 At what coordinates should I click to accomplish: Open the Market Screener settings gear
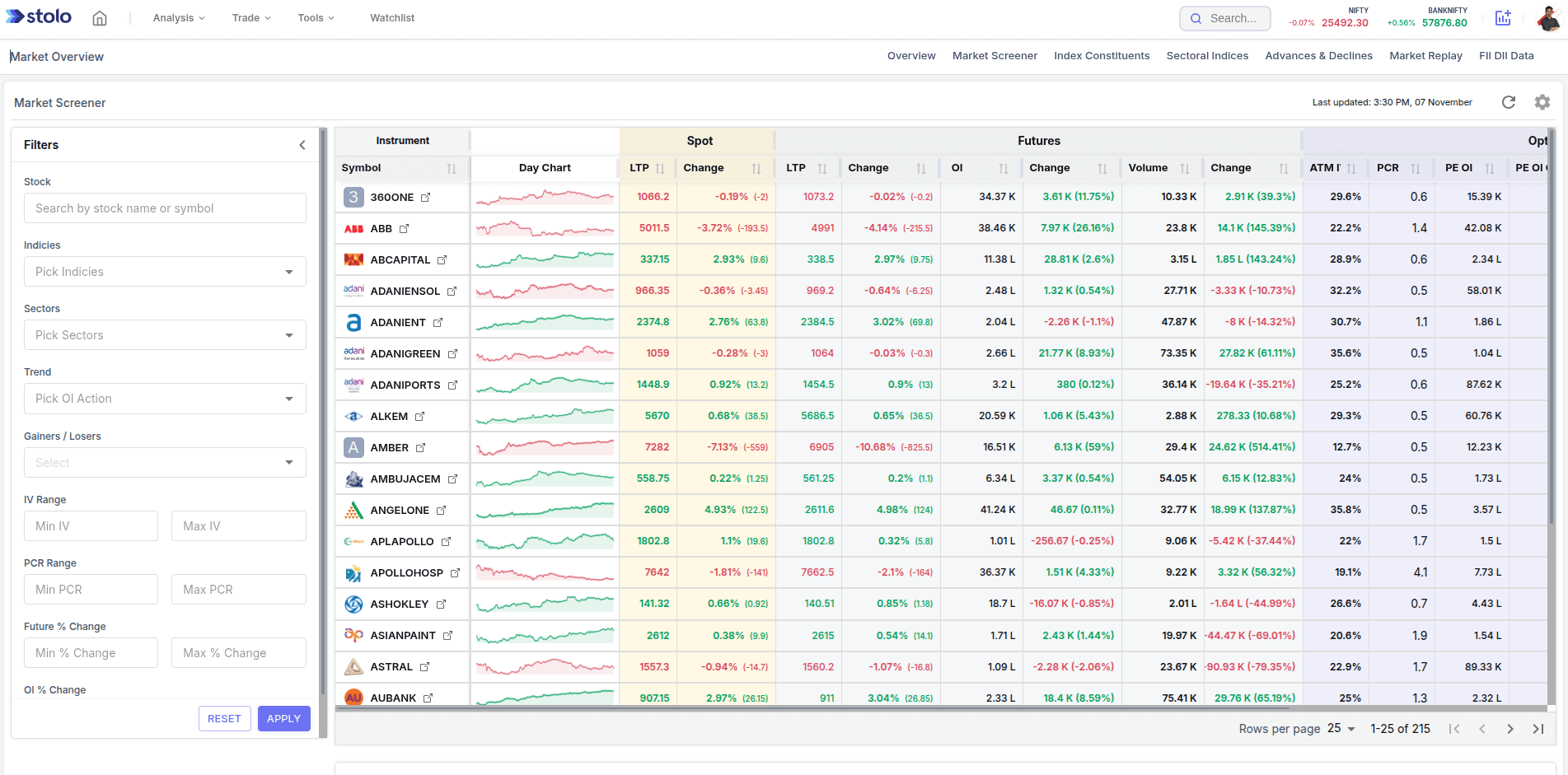(1542, 102)
